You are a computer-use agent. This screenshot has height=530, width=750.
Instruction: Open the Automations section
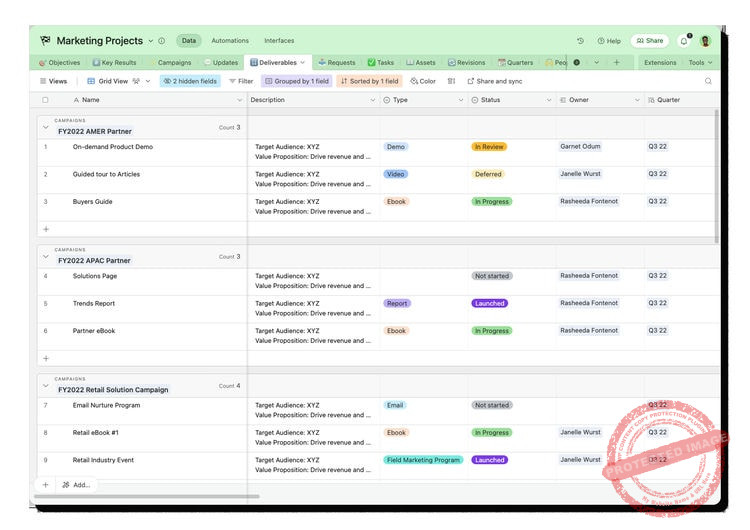pos(230,41)
